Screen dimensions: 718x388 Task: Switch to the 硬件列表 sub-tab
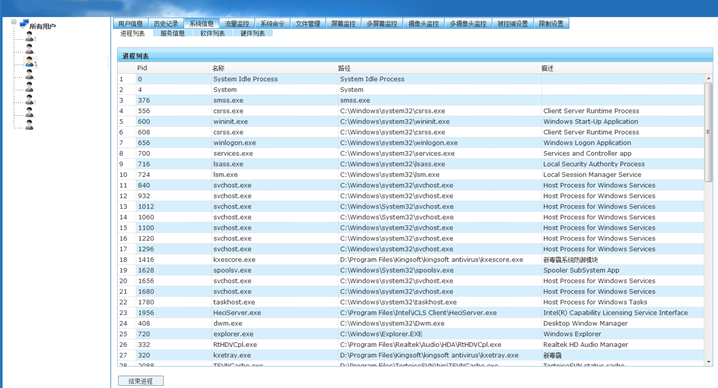[253, 33]
